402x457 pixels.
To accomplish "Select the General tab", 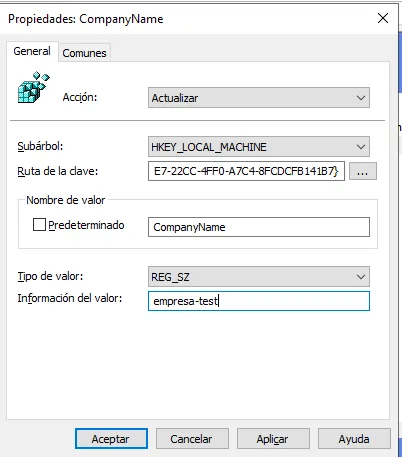I will click(x=32, y=51).
